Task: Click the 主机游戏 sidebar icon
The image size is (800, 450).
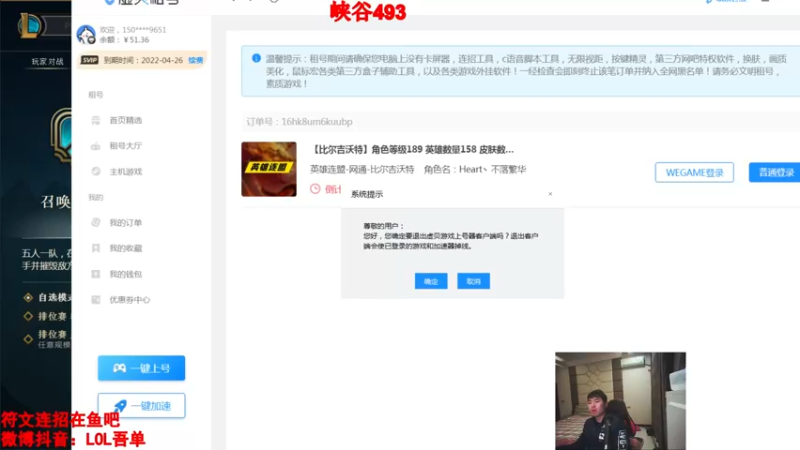Action: (x=95, y=171)
